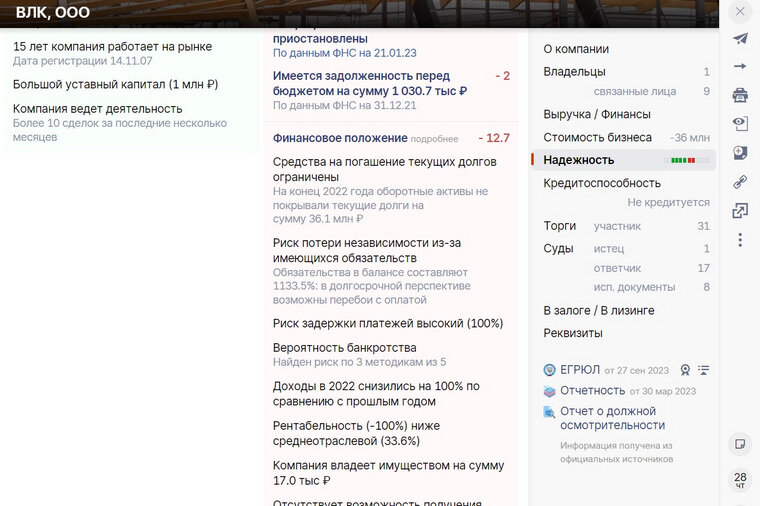Open the Отчетность link
This screenshot has height=506, width=760.
coord(592,391)
